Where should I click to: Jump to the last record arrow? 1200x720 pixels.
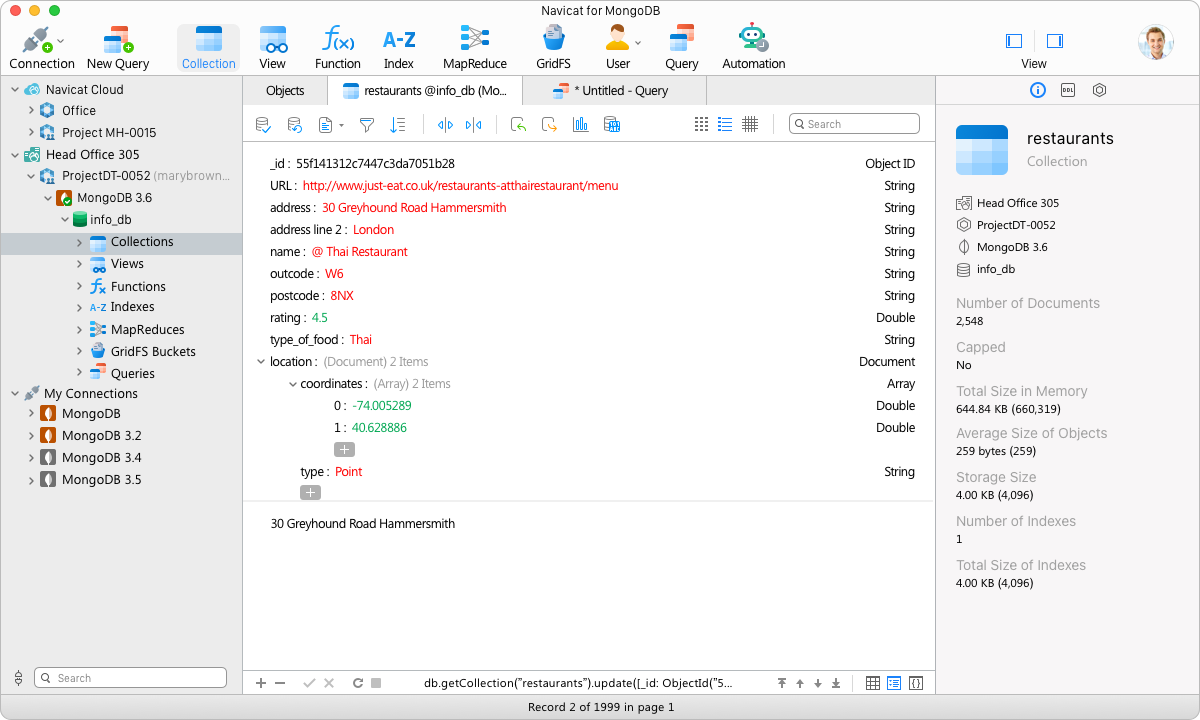[x=836, y=683]
